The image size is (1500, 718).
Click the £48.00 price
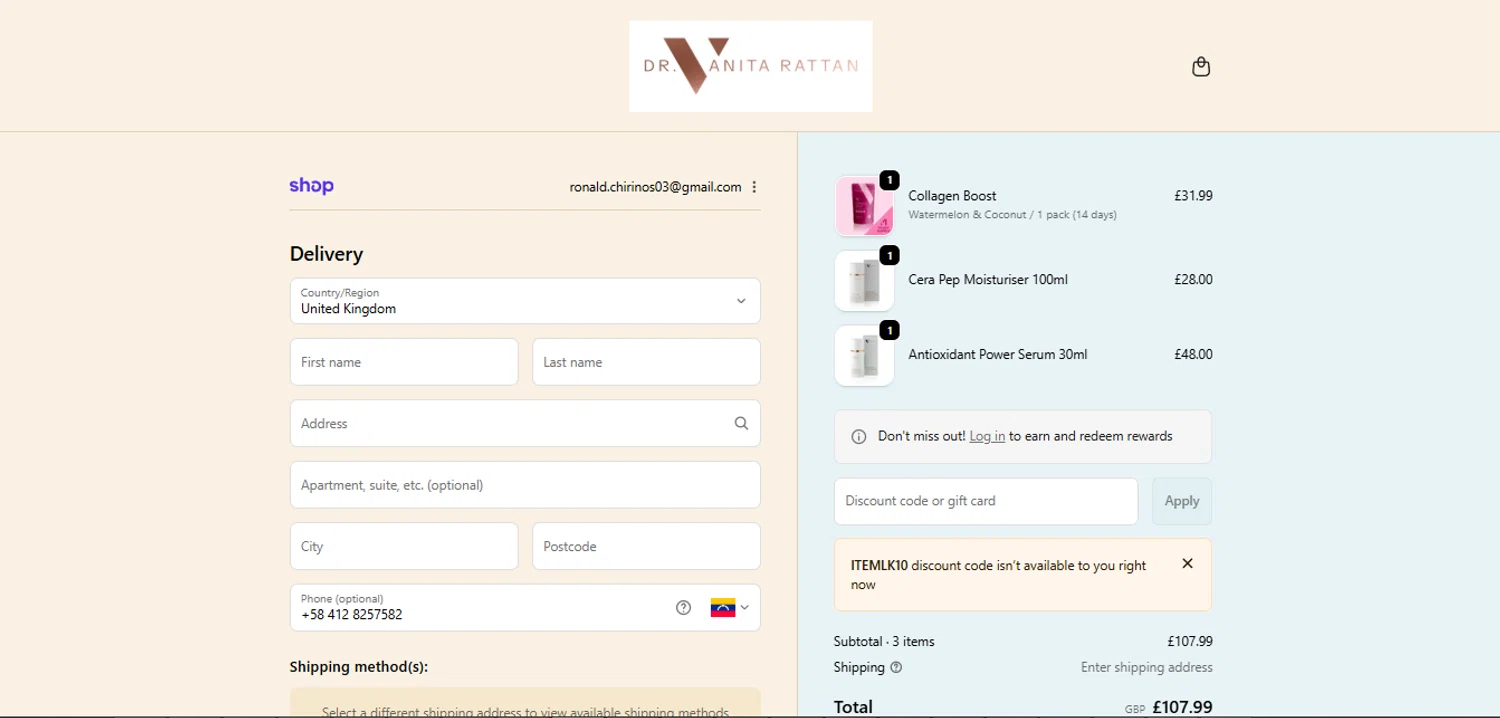click(x=1193, y=354)
